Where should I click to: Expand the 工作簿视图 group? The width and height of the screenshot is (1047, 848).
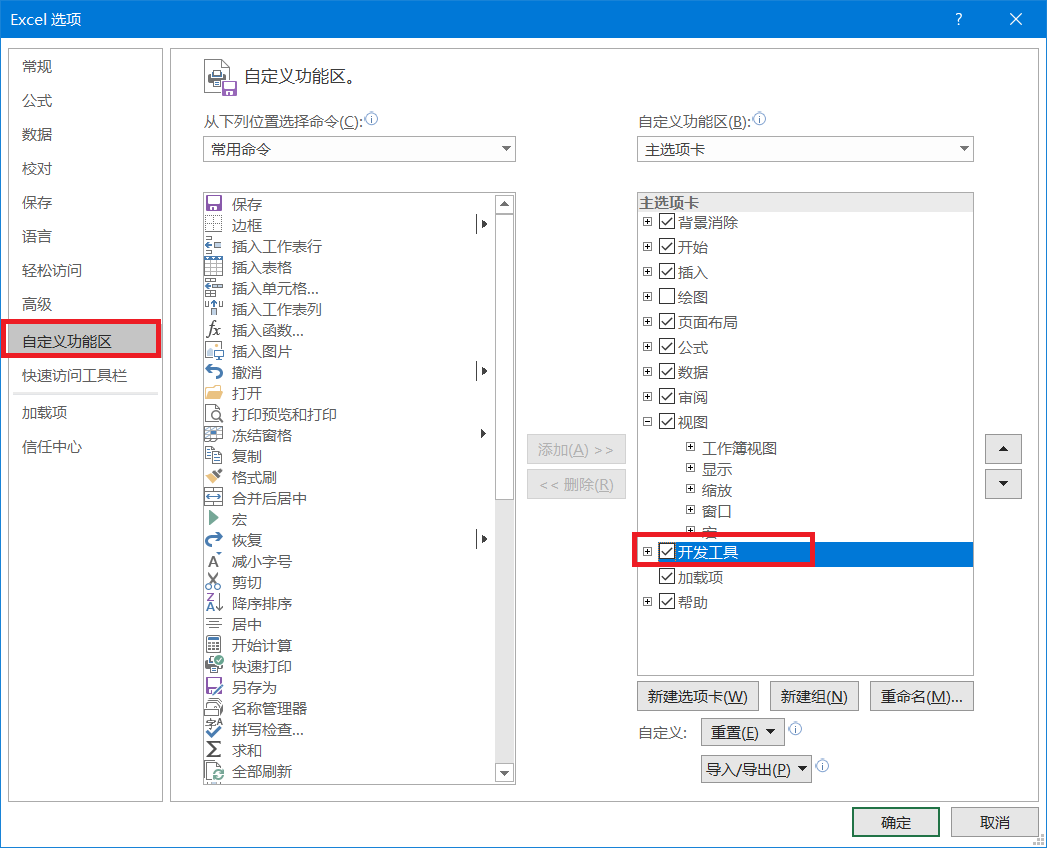[x=690, y=447]
